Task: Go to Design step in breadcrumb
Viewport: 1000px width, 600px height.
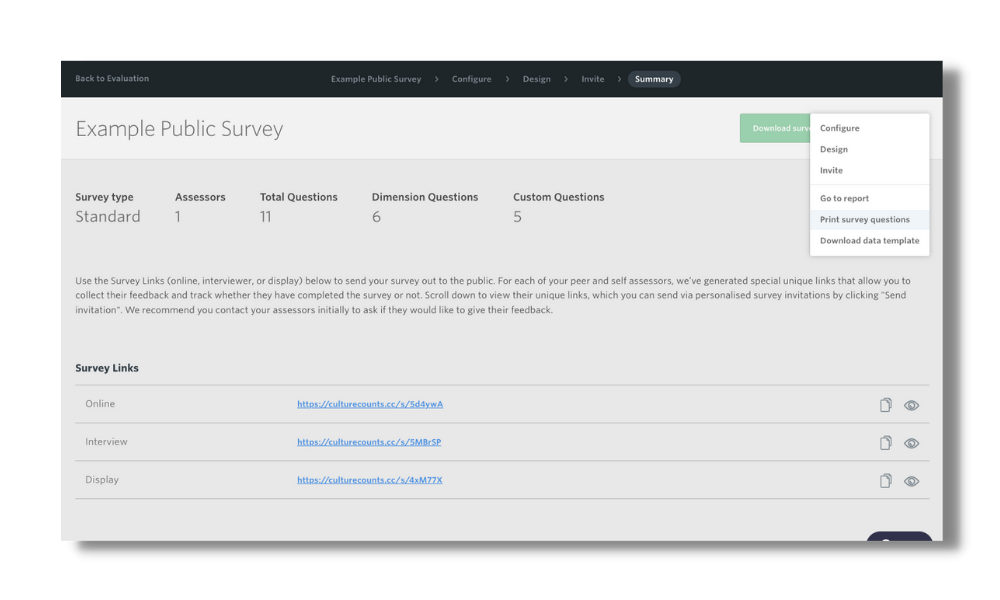Action: [536, 79]
